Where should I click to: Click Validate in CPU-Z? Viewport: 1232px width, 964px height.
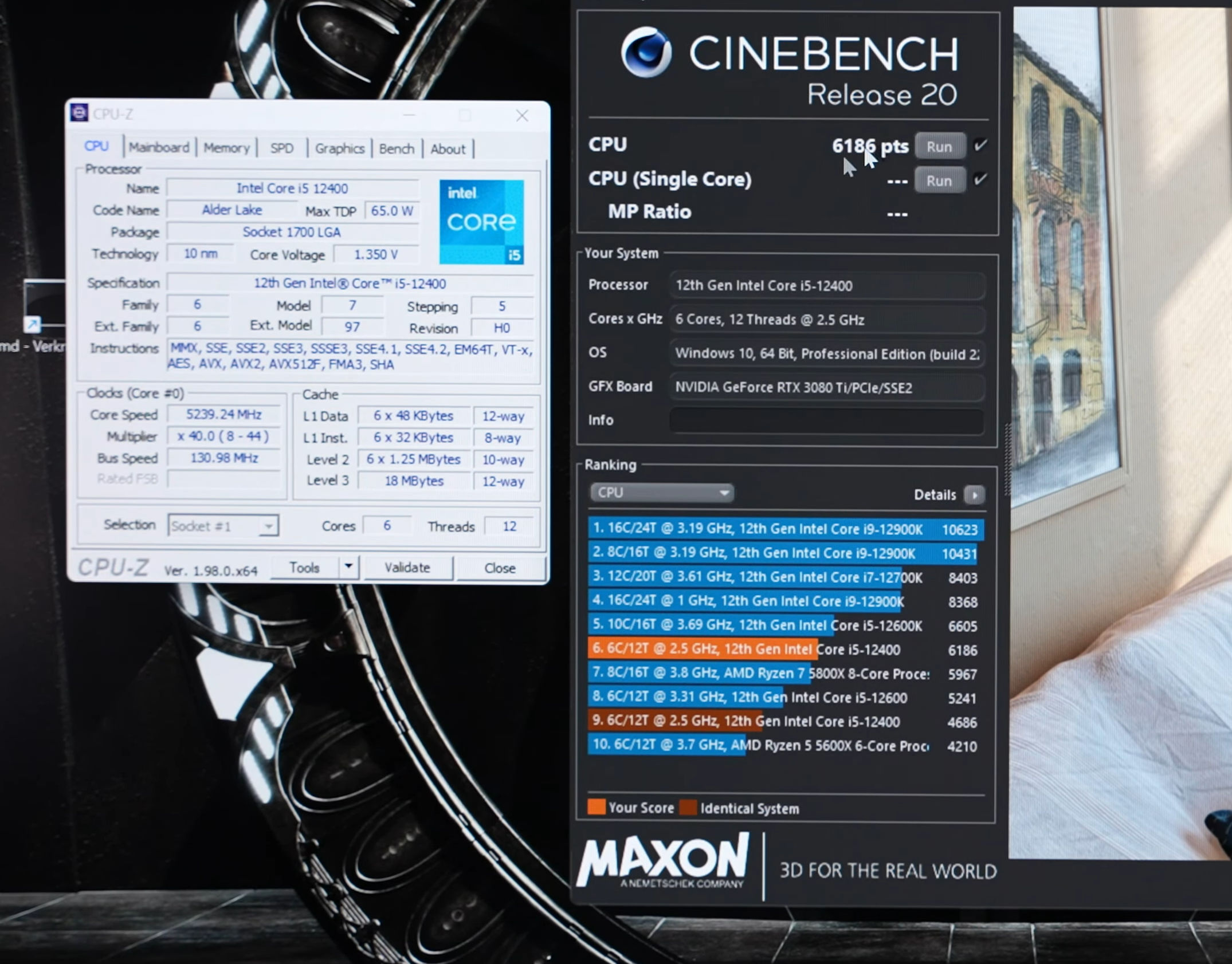tap(408, 568)
